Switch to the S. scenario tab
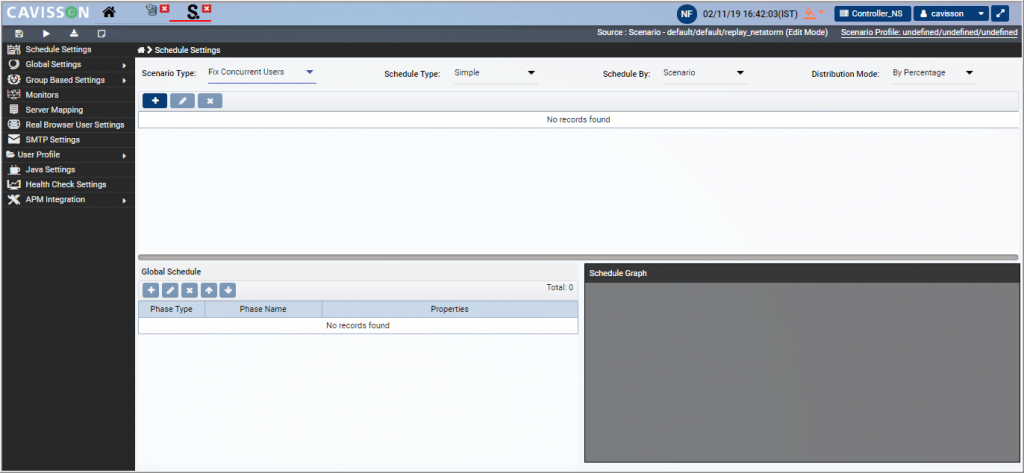Screen dimensions: 1024x473 coord(192,12)
